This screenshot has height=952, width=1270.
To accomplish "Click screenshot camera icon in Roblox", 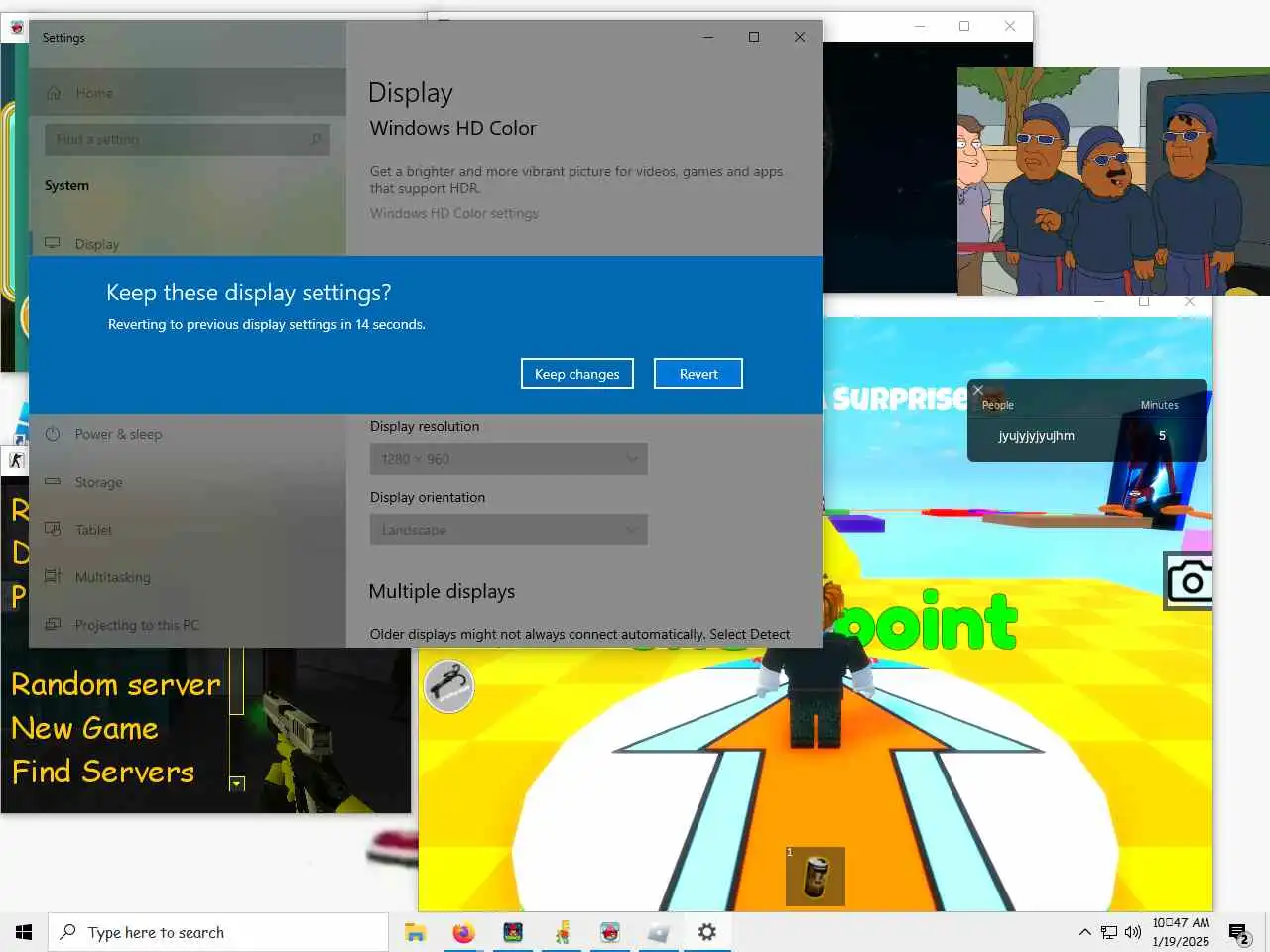I will pos(1189,581).
